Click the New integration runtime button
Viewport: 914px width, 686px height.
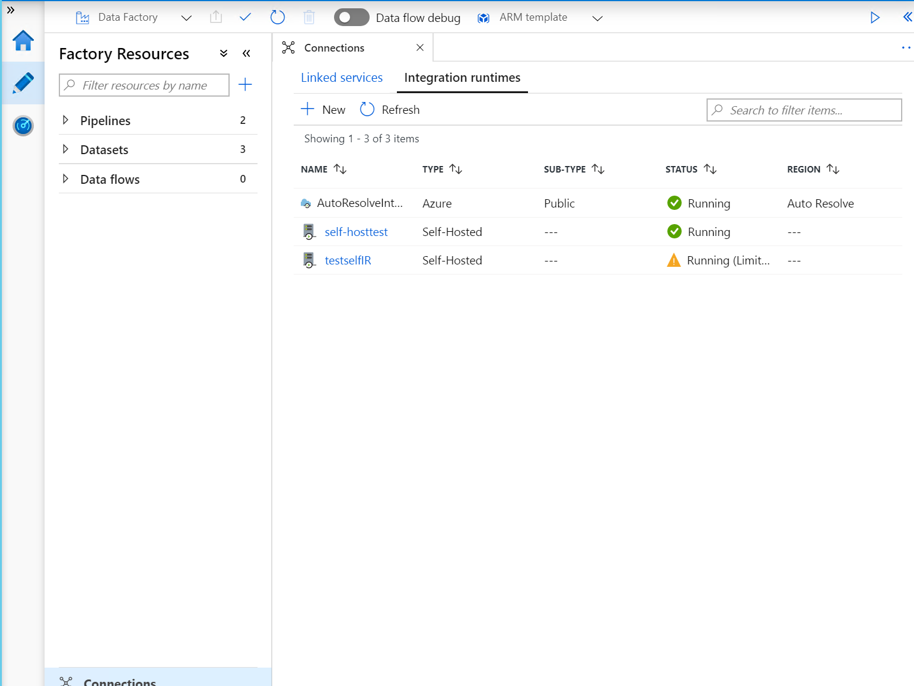323,110
